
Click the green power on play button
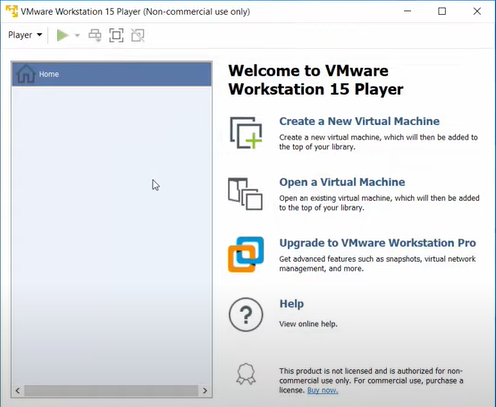click(x=62, y=35)
